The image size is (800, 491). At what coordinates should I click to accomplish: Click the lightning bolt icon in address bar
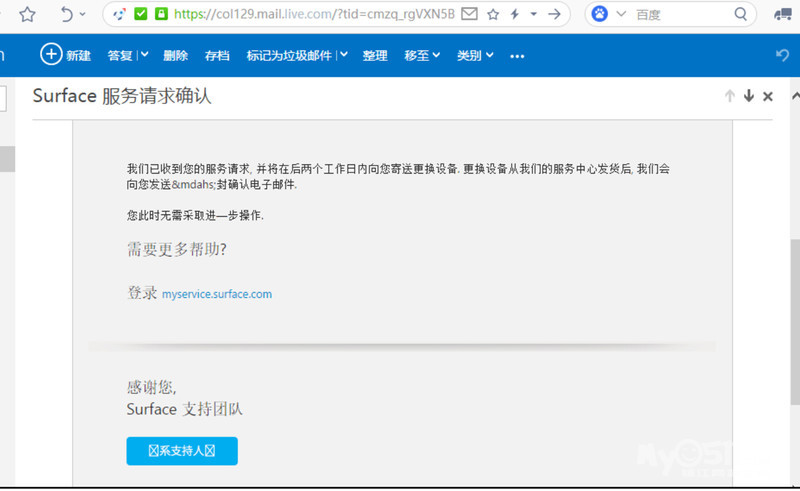[515, 14]
